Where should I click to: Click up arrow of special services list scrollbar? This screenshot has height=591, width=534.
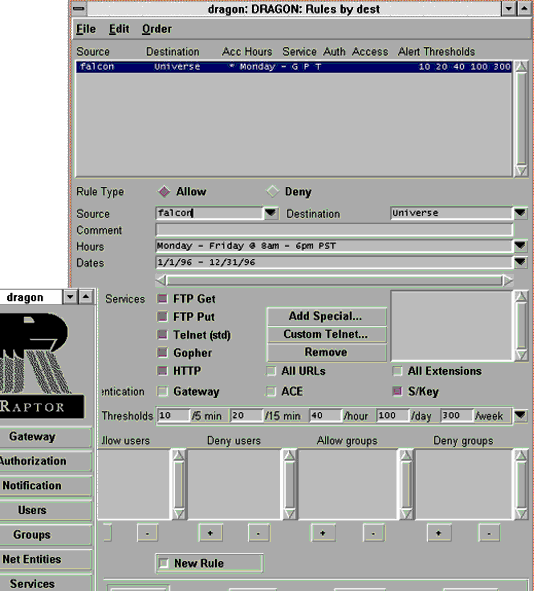pos(521,297)
